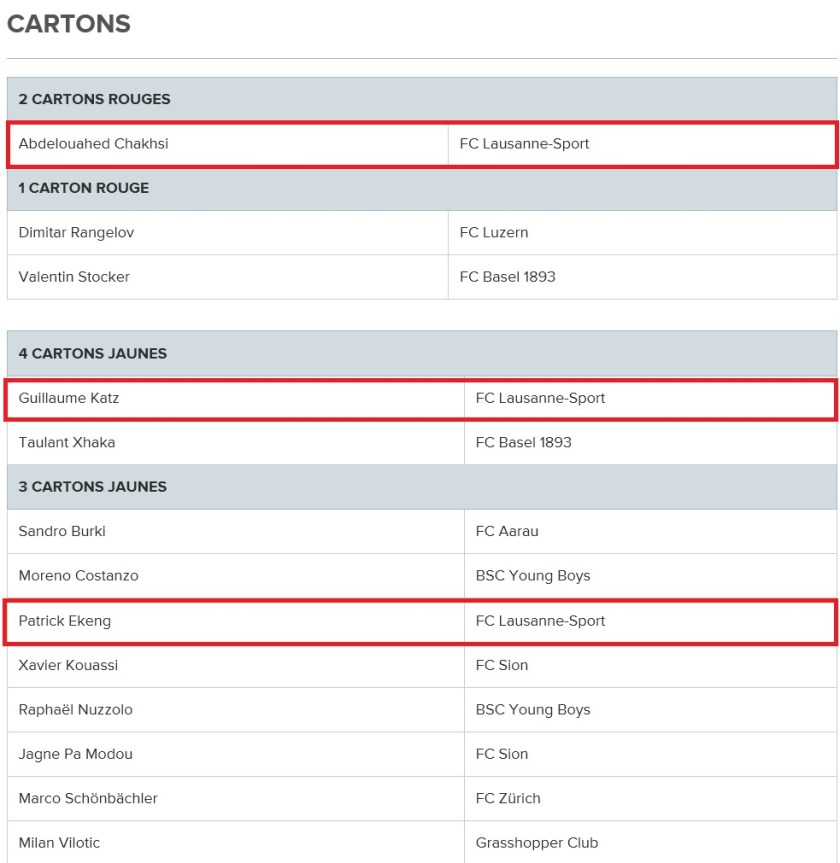Select FC Lausanne-Sport beside Abdelouahed Chakhsi
The width and height of the screenshot is (840, 863).
point(524,144)
